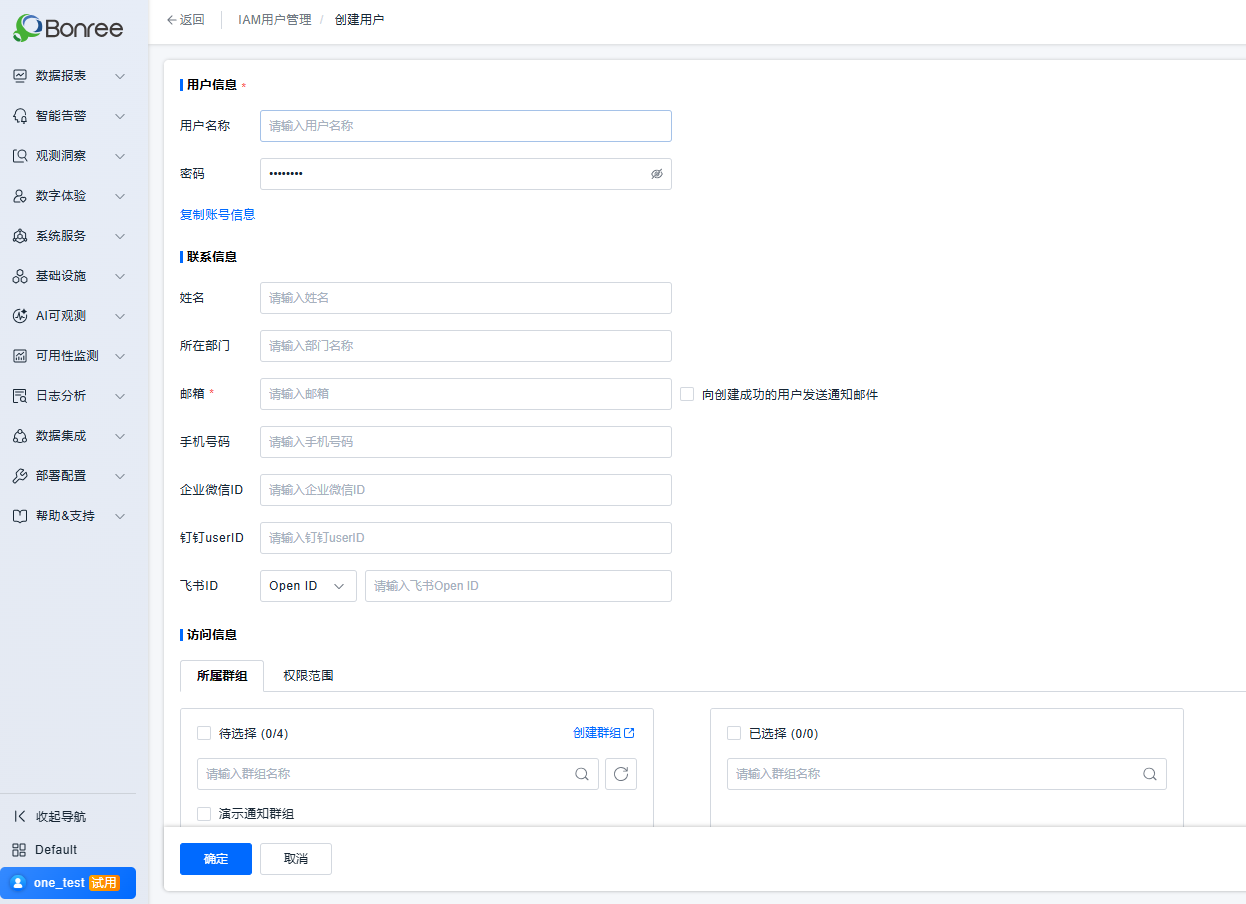Click the 待选择 group name search field

[398, 774]
